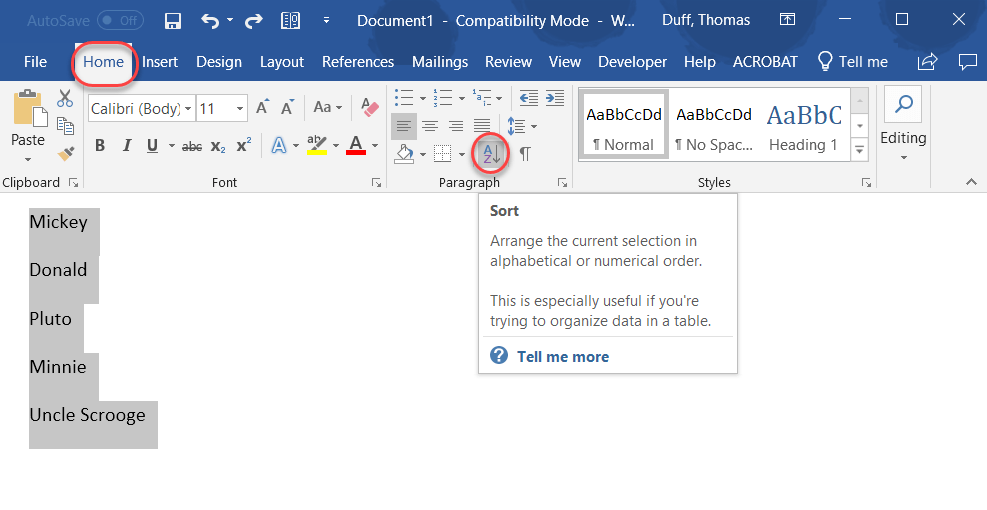The height and width of the screenshot is (510, 987).
Task: Switch to the Insert tab
Action: point(160,62)
